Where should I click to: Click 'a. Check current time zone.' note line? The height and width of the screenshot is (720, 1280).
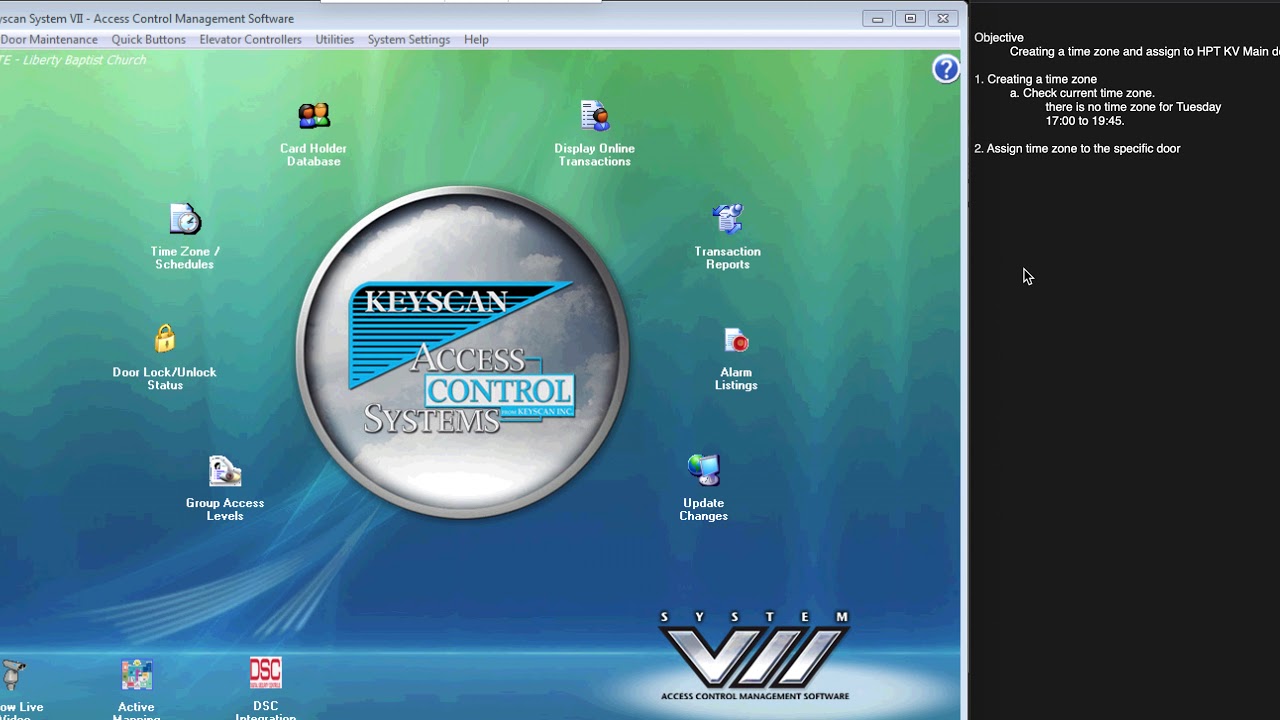click(1082, 93)
